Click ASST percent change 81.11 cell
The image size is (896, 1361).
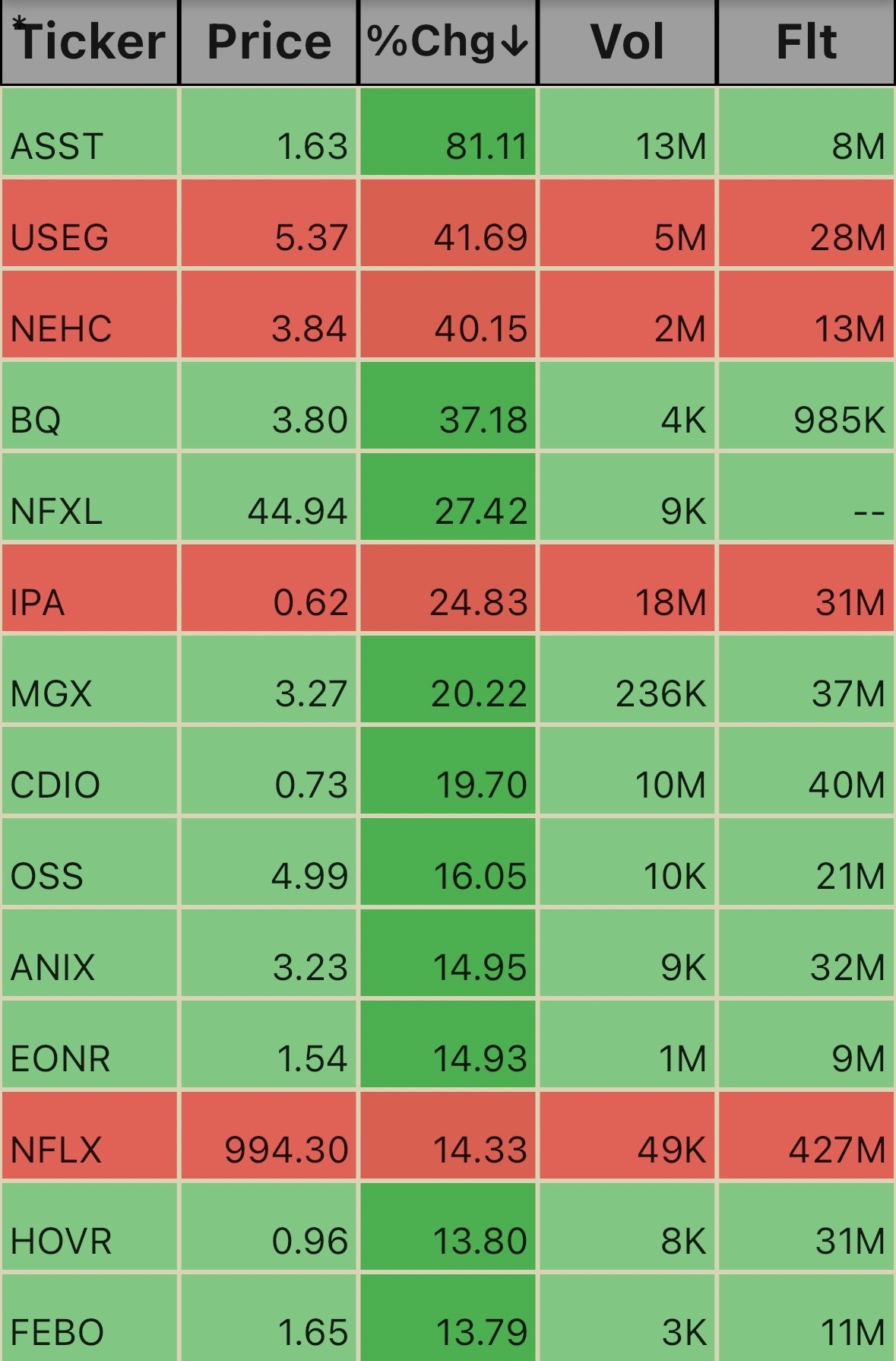coord(448,132)
